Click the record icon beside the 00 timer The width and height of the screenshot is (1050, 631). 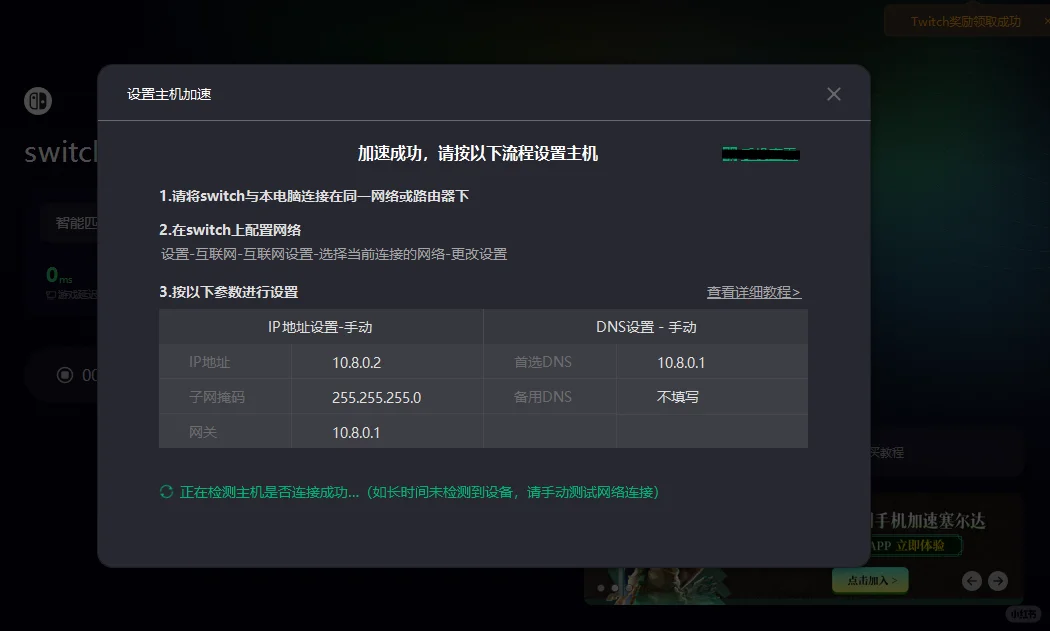point(64,375)
